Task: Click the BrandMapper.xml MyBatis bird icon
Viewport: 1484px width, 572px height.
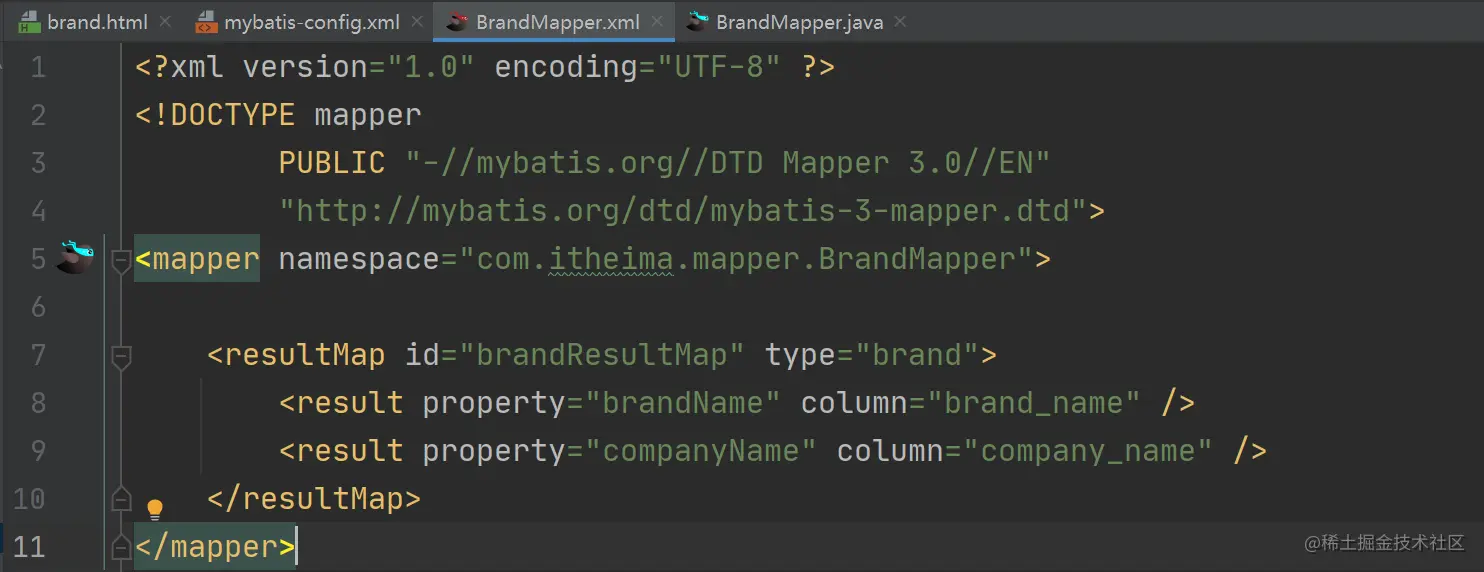Action: click(457, 21)
